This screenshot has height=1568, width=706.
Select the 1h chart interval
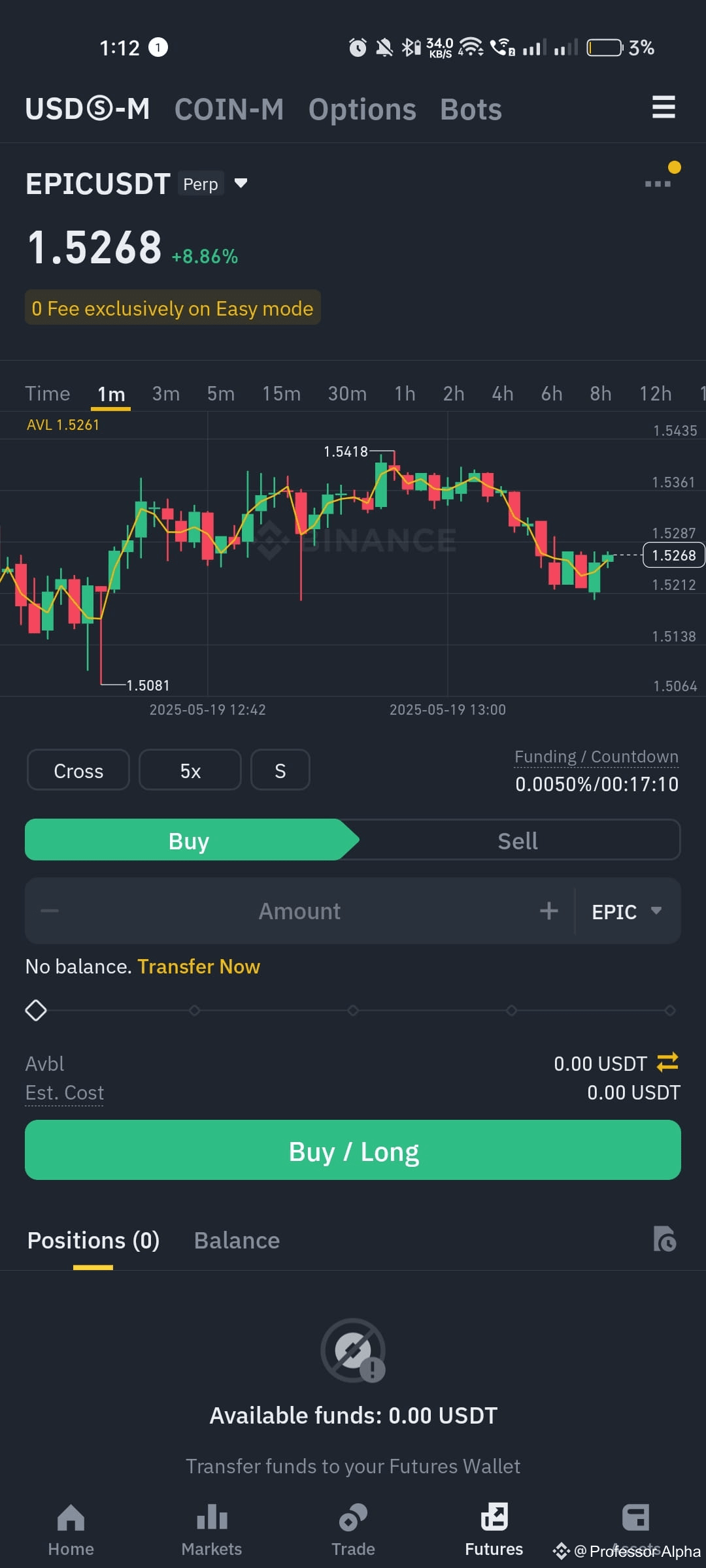click(x=405, y=393)
